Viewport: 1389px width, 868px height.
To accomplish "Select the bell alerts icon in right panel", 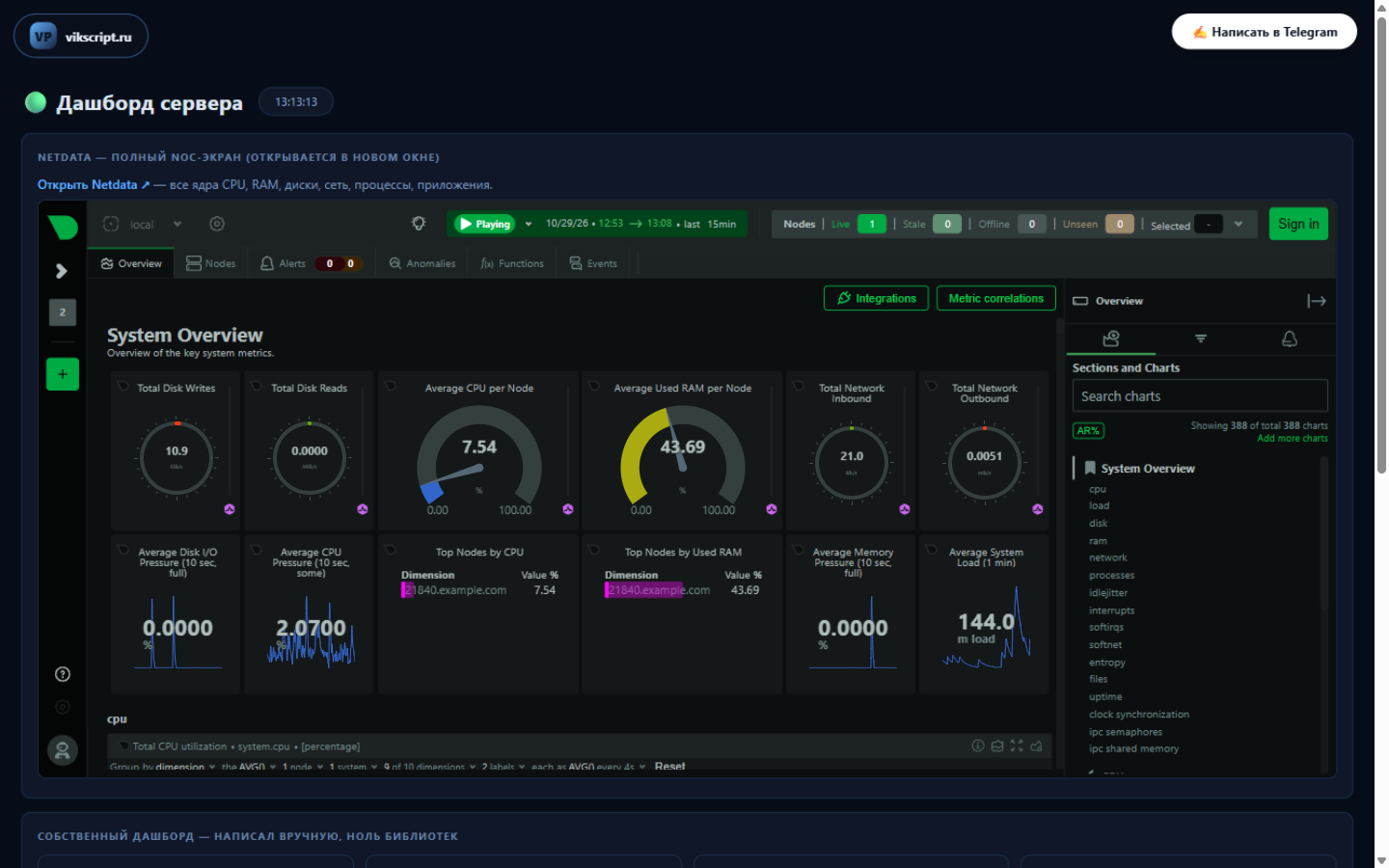I will coord(1290,339).
